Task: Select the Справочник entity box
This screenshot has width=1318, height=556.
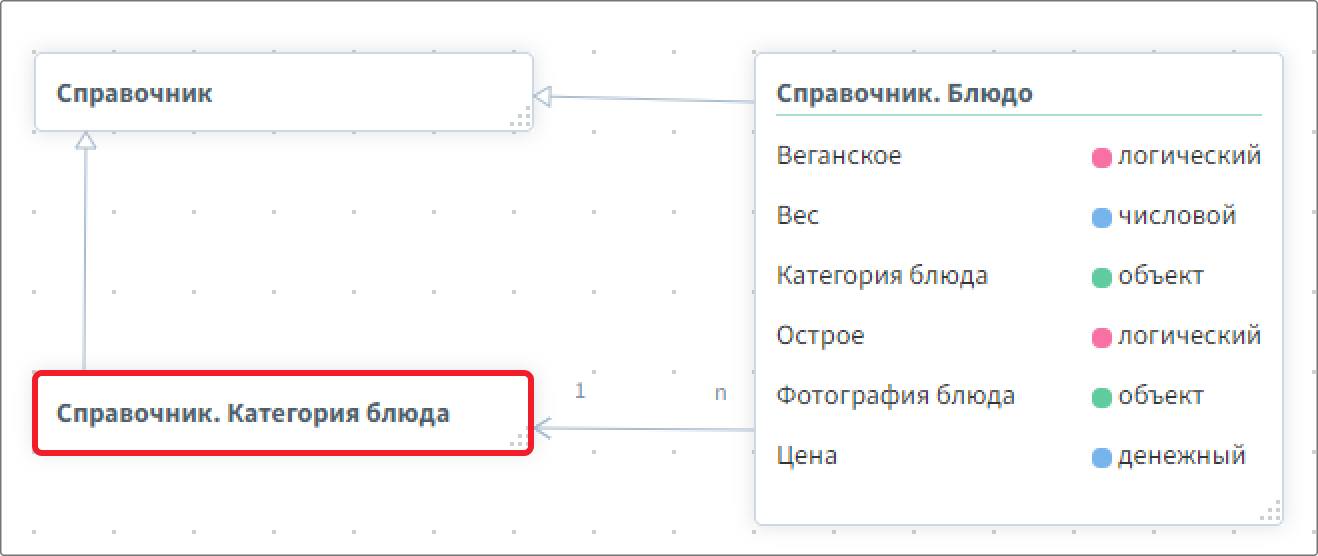Action: pyautogui.click(x=284, y=93)
